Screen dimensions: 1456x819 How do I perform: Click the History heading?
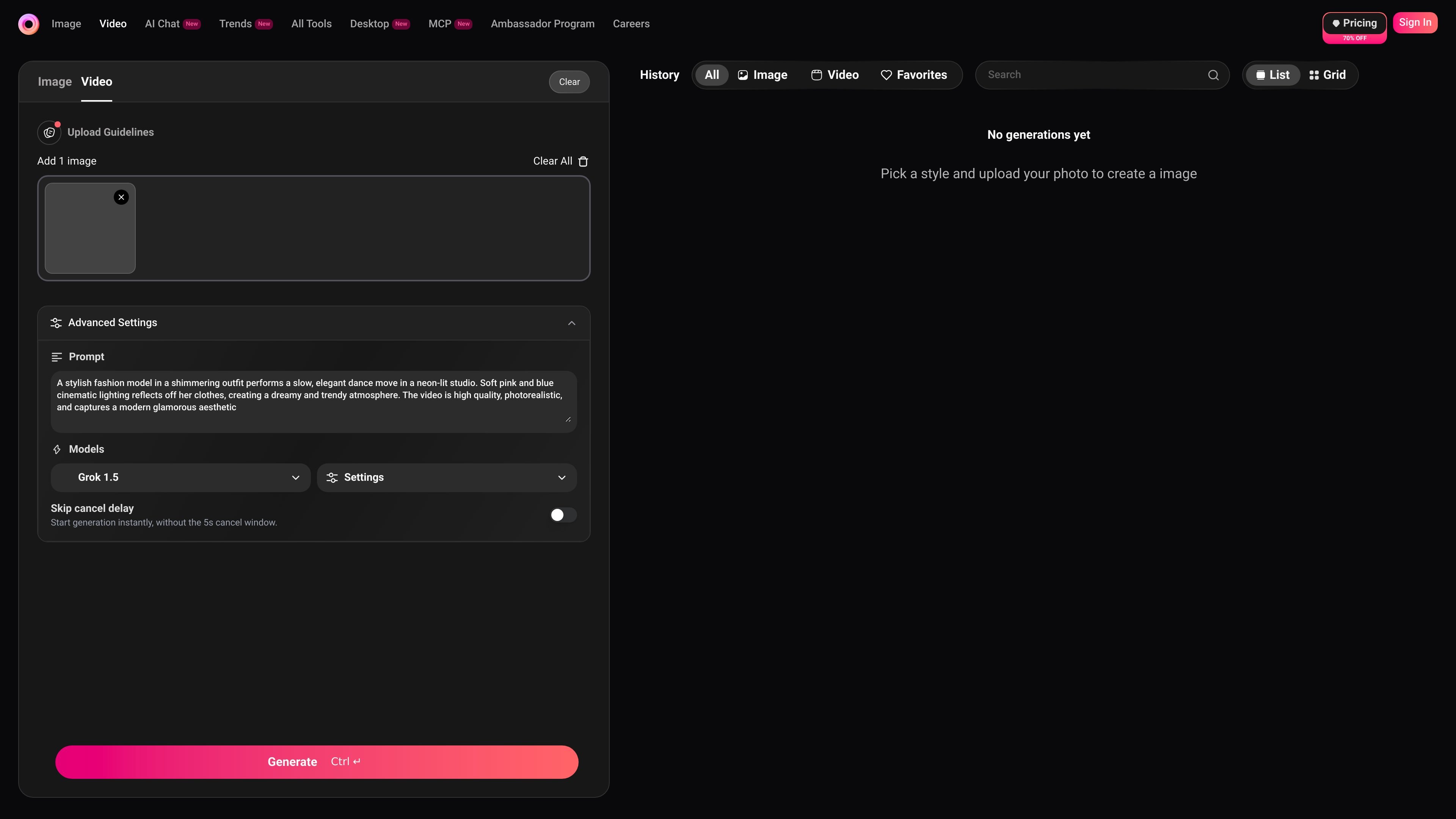(x=659, y=75)
